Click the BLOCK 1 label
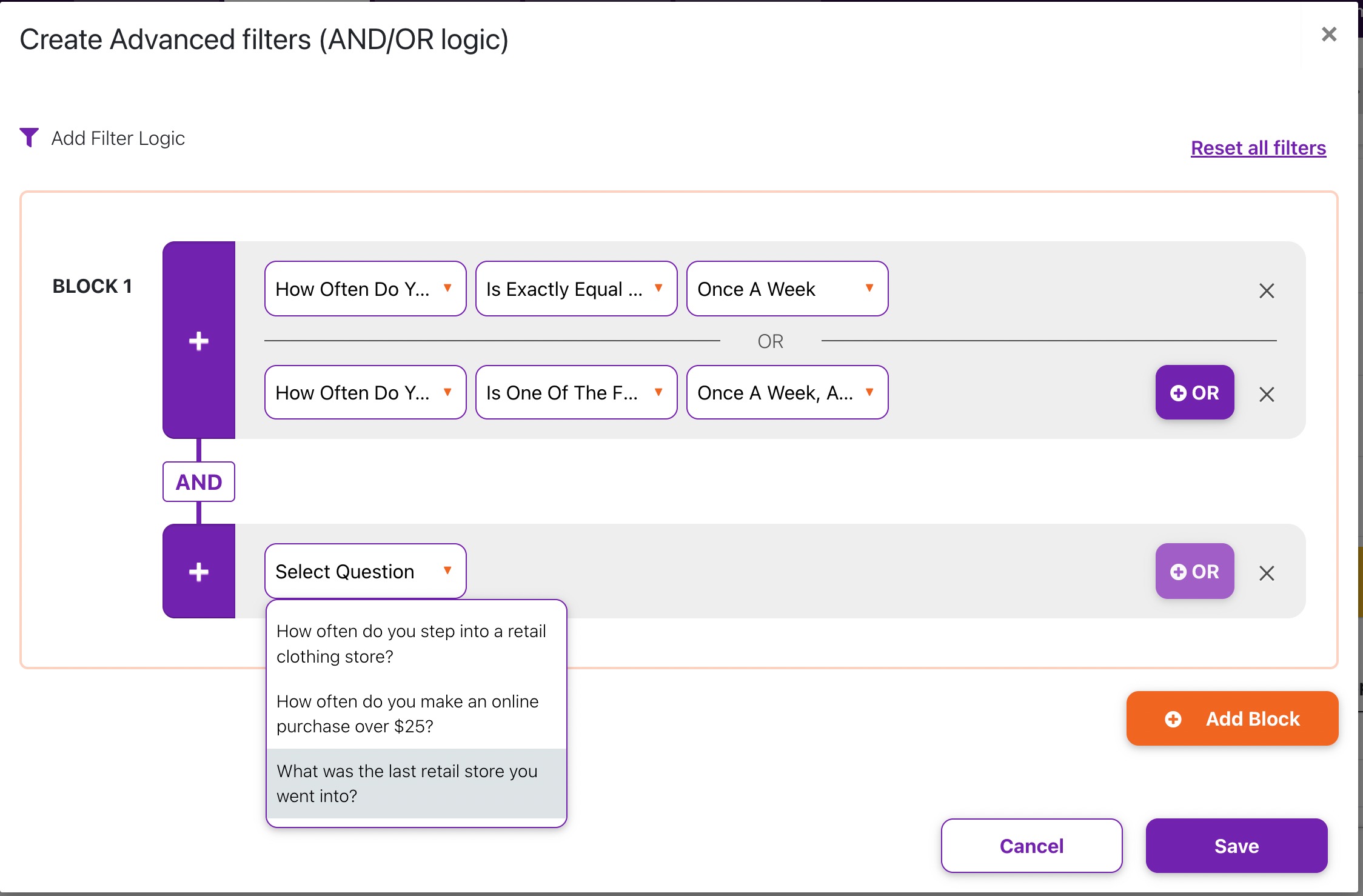Image resolution: width=1363 pixels, height=896 pixels. point(92,286)
